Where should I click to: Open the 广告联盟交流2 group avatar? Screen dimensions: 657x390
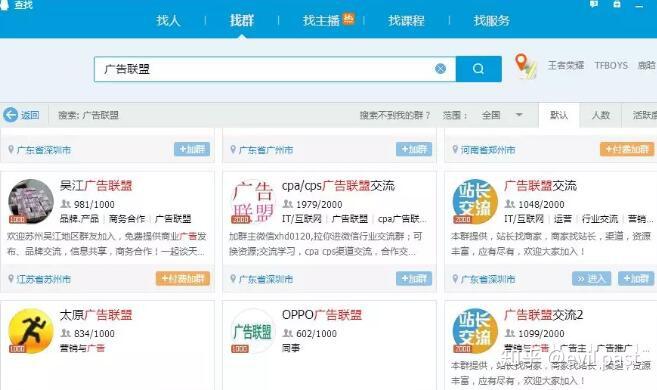[x=475, y=331]
